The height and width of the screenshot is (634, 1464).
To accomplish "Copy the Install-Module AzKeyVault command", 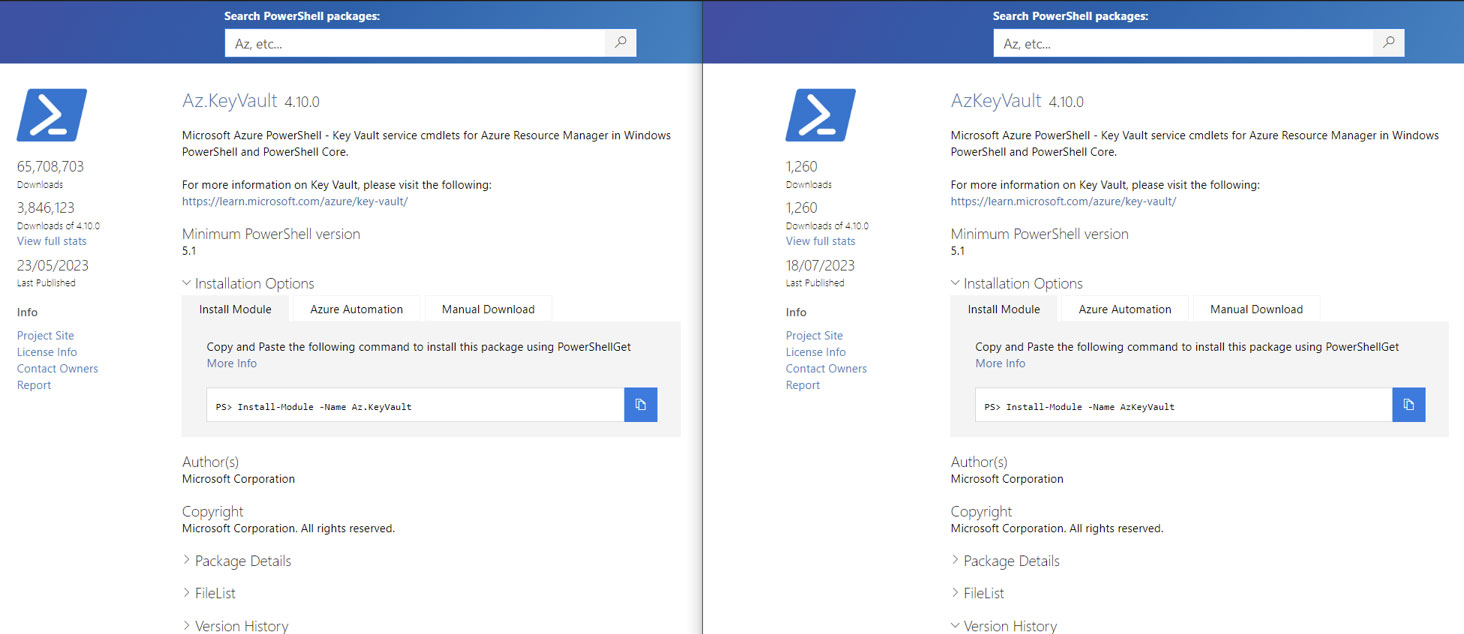I will pos(1409,405).
